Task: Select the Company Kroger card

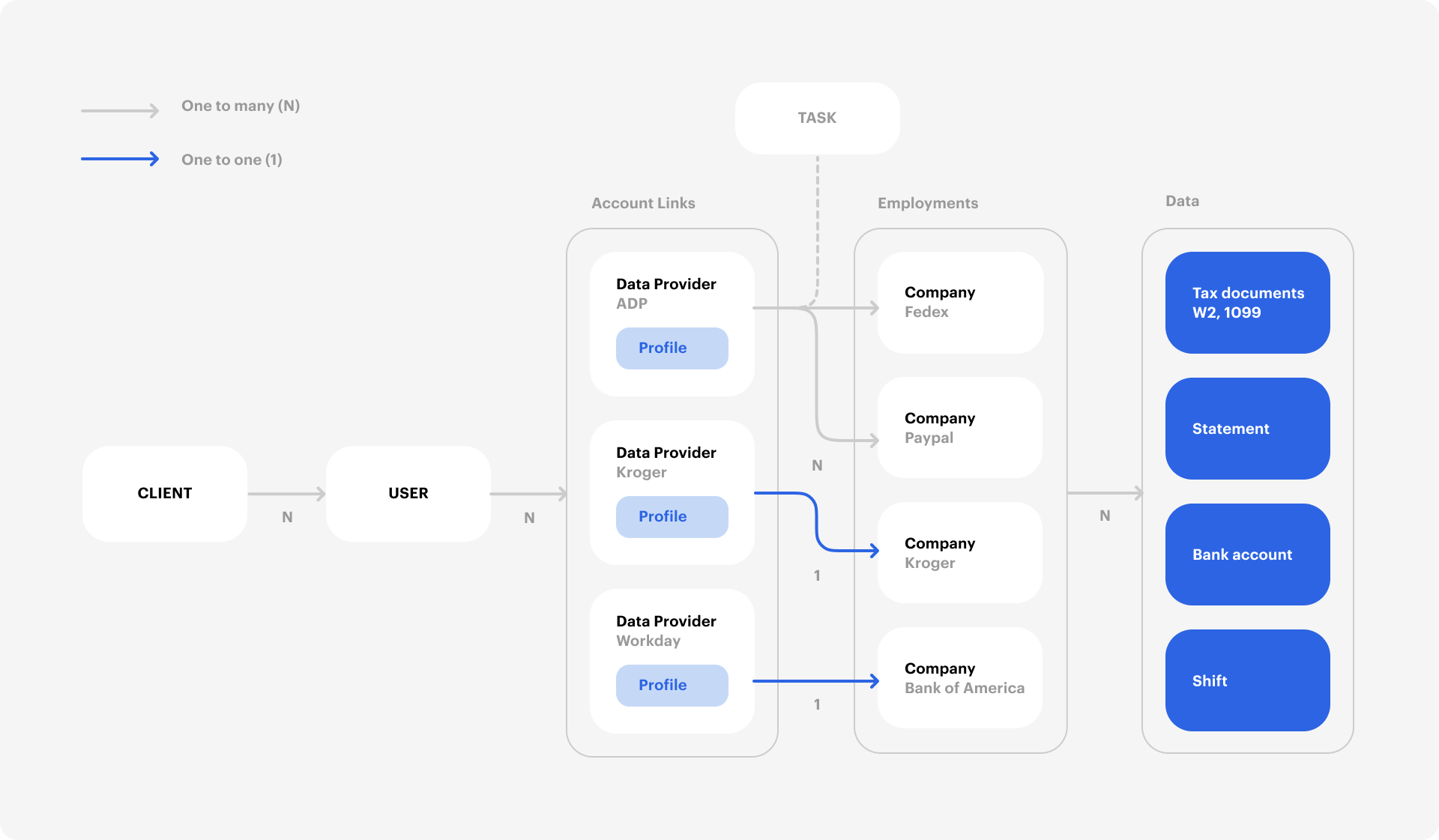Action: 960,553
